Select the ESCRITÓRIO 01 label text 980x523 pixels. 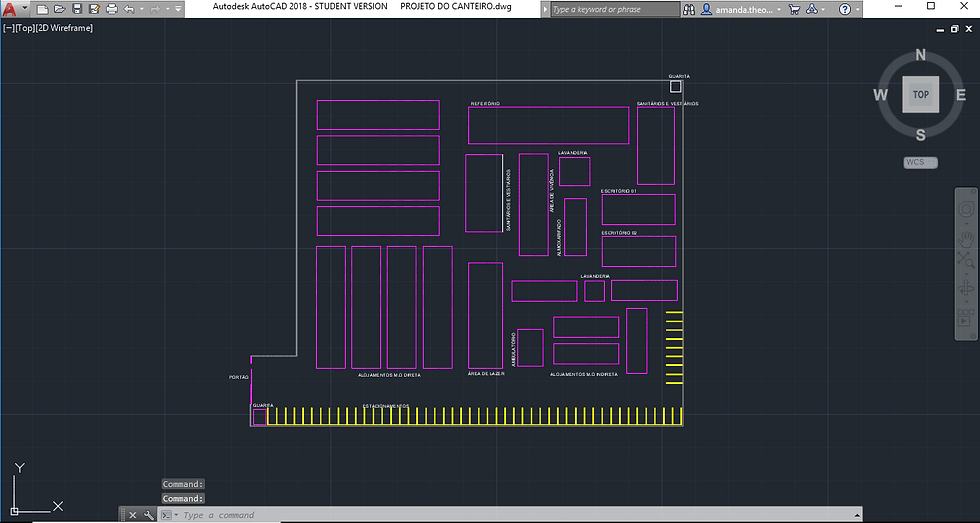pyautogui.click(x=619, y=191)
